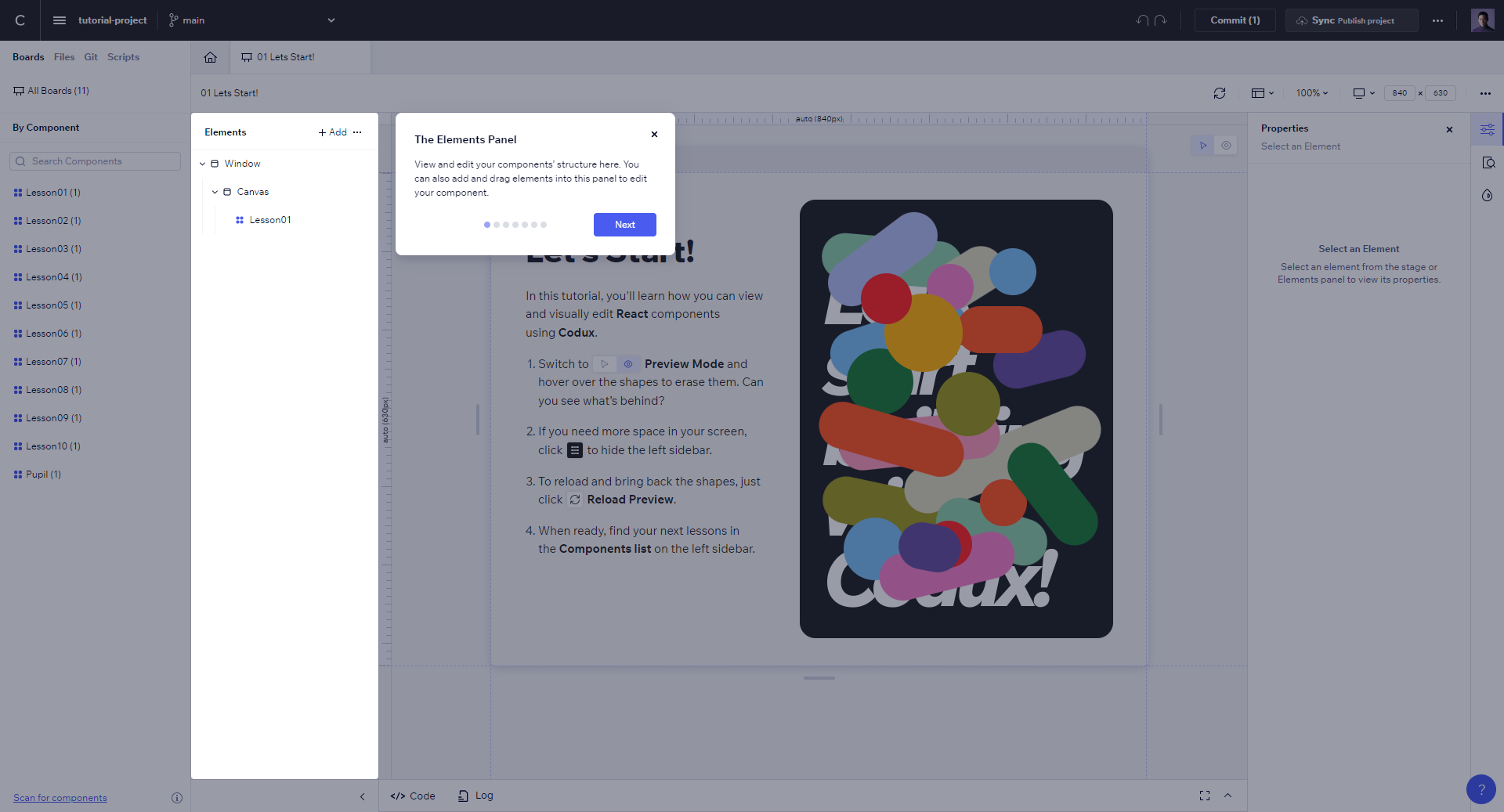
Task: Open the Code bottom tab
Action: click(413, 796)
